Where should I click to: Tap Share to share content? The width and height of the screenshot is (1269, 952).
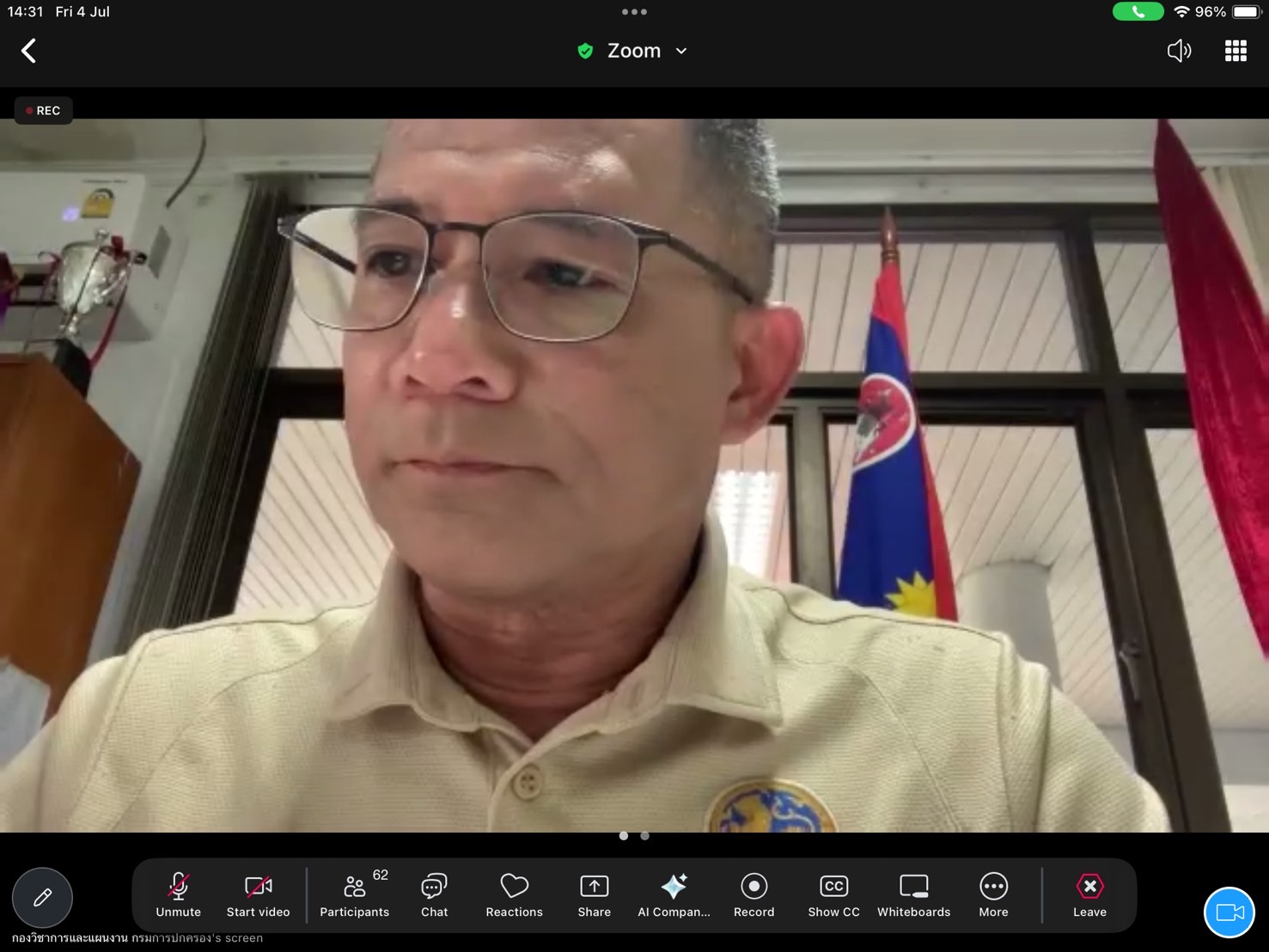click(x=594, y=895)
